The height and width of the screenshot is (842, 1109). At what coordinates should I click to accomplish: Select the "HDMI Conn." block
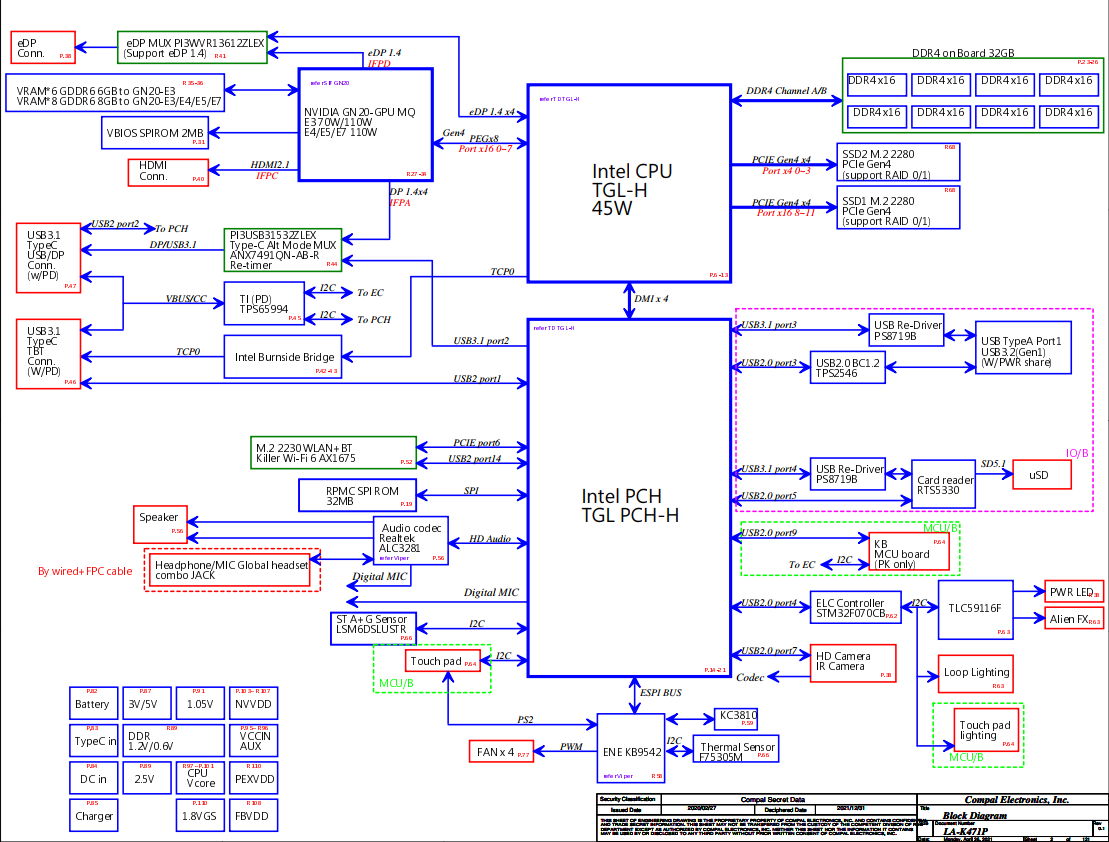click(x=168, y=172)
